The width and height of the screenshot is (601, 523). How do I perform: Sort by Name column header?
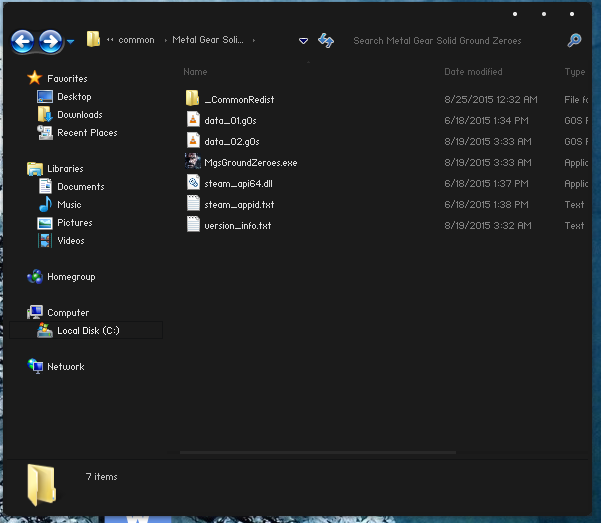click(195, 72)
